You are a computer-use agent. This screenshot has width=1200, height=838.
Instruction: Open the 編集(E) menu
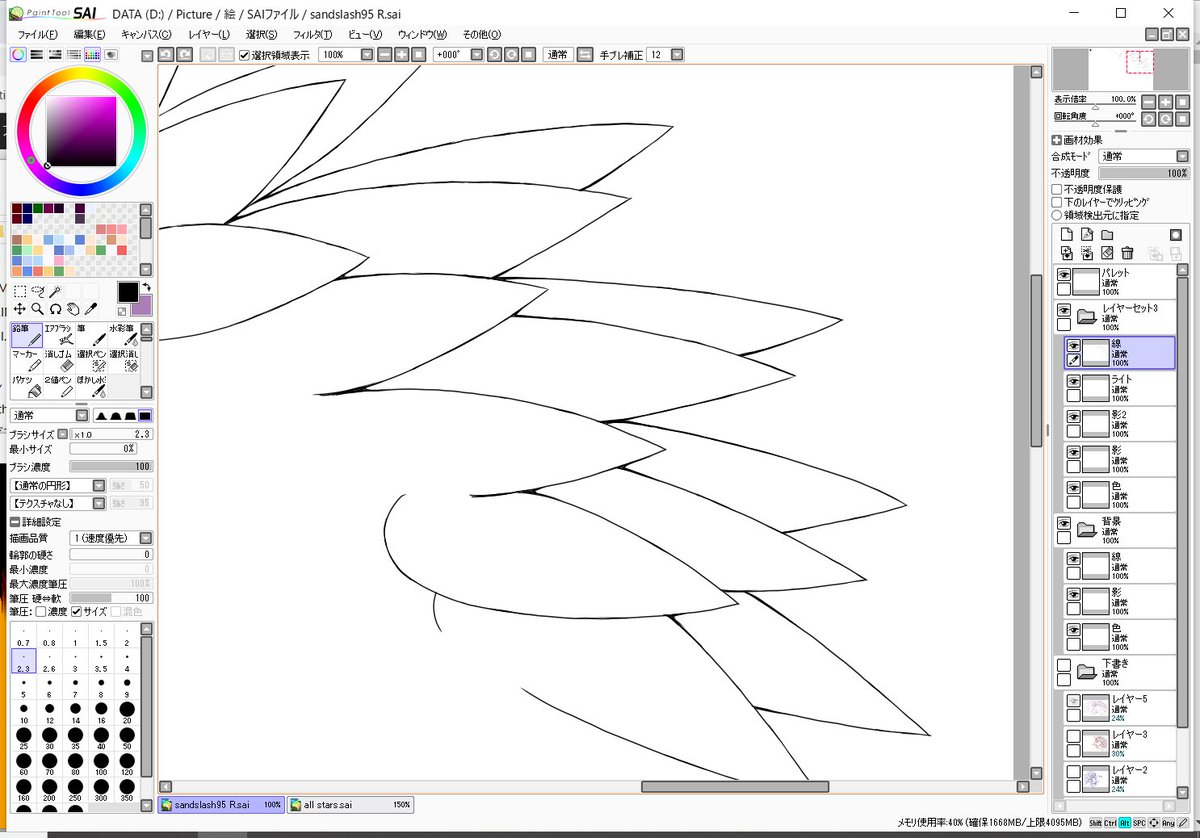point(89,34)
